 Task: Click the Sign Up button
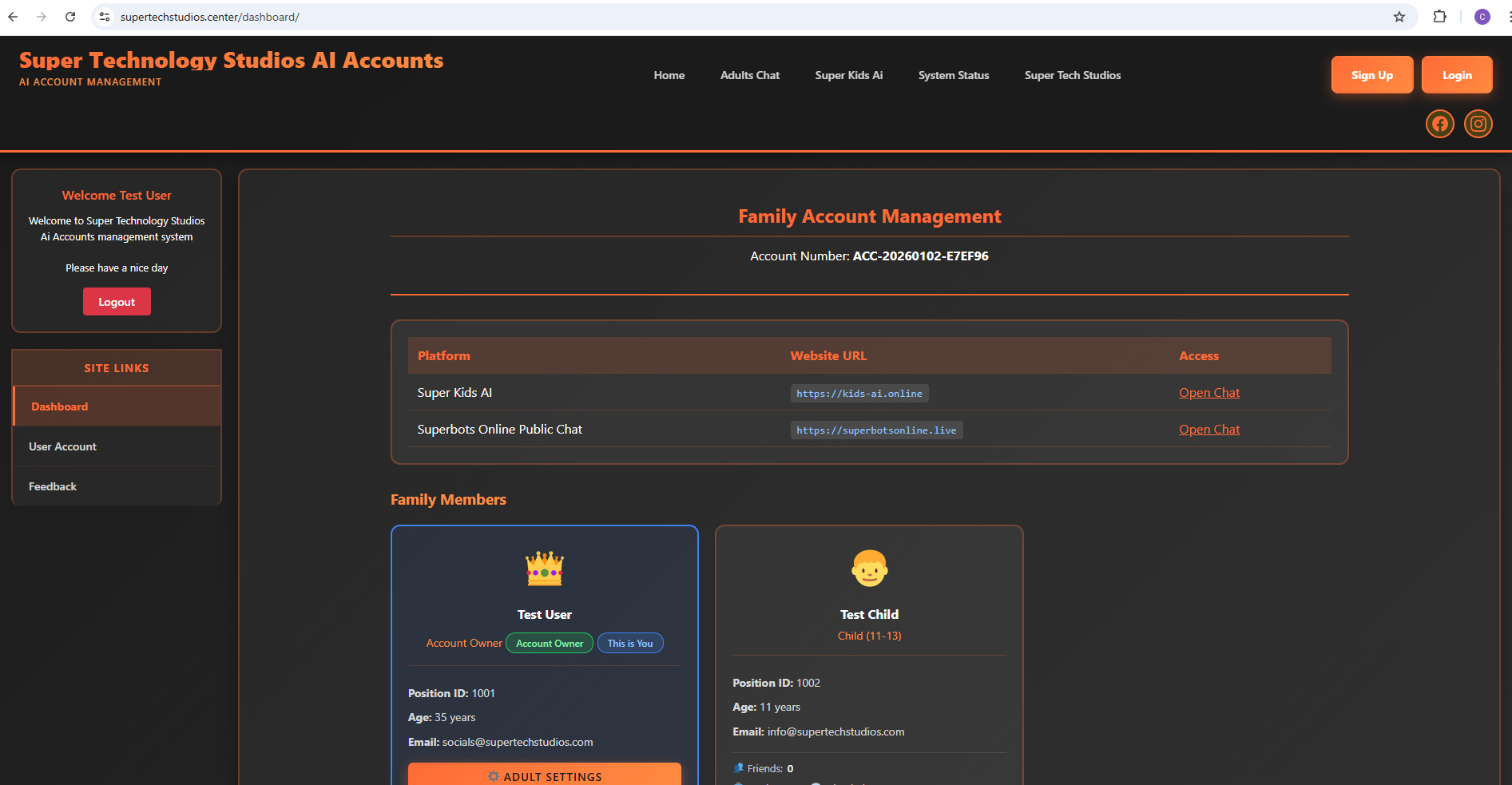pyautogui.click(x=1372, y=75)
